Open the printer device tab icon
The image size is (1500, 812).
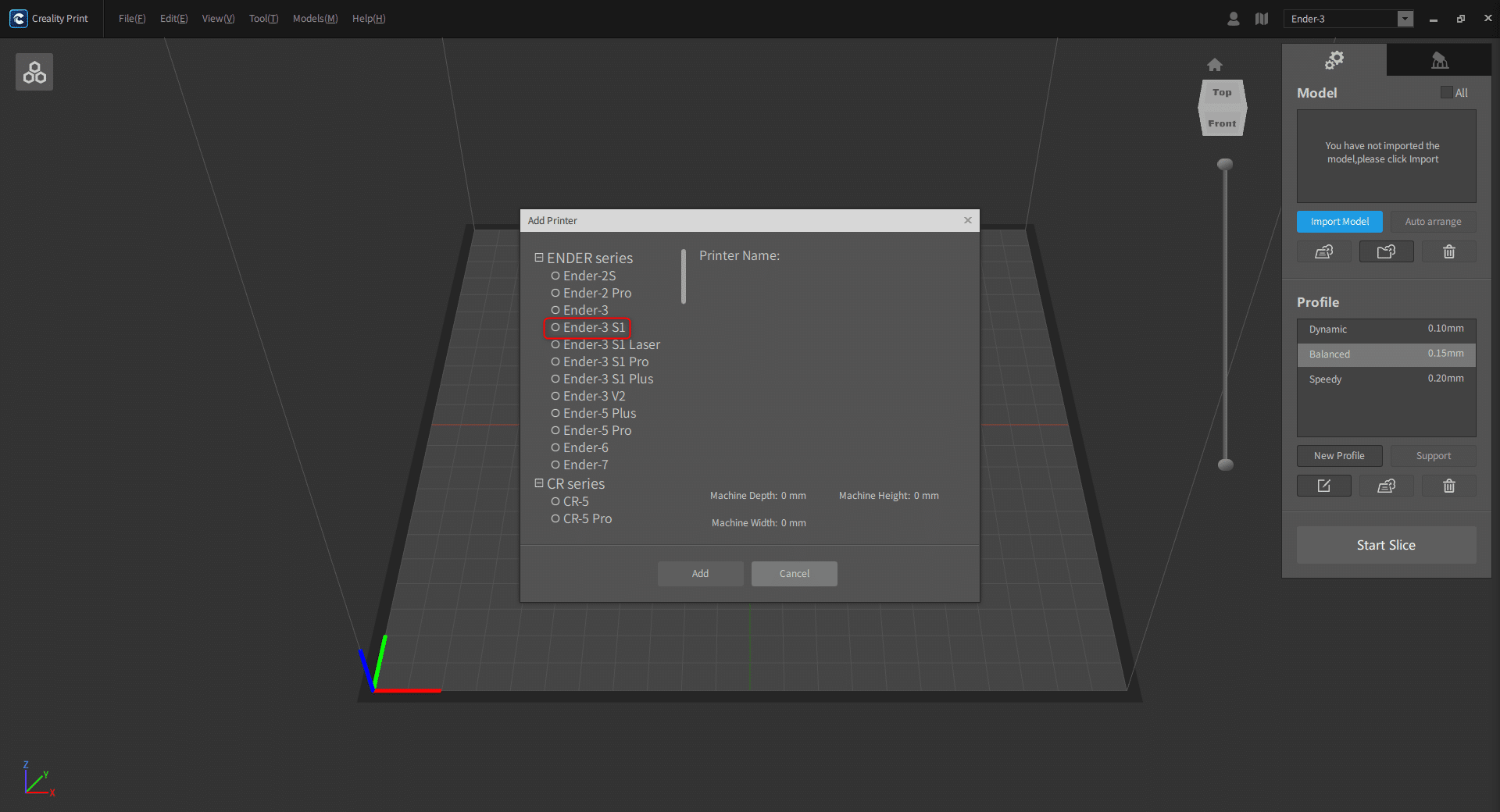(x=1439, y=59)
